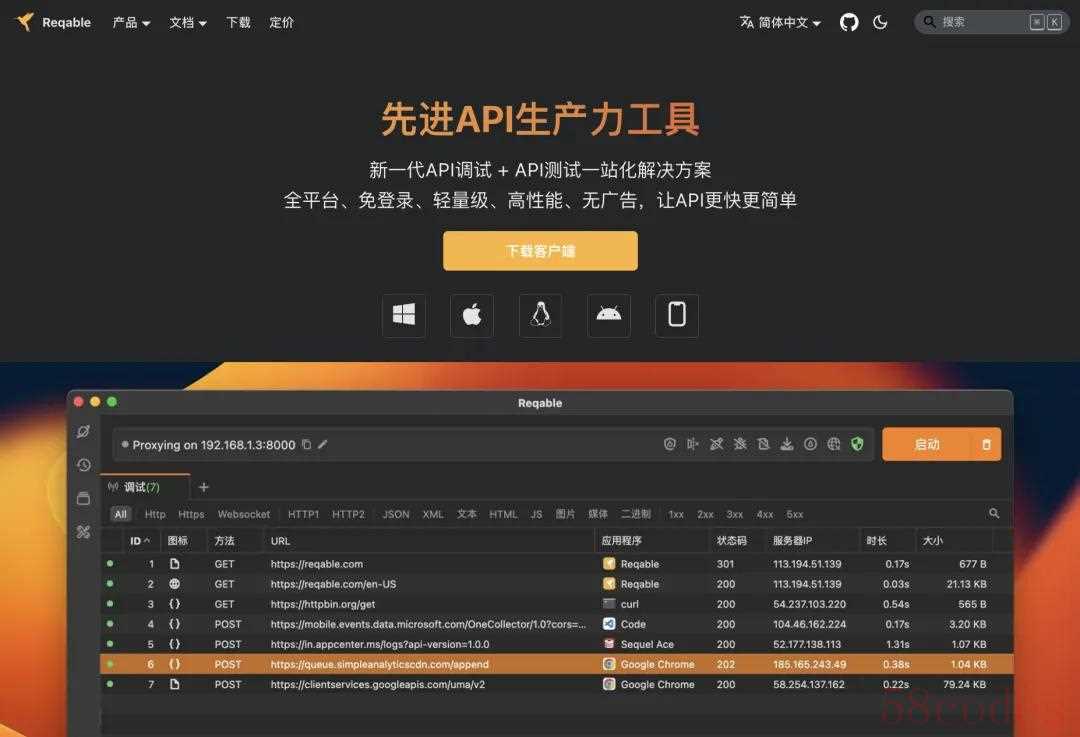Click the Android platform icon

tap(608, 315)
